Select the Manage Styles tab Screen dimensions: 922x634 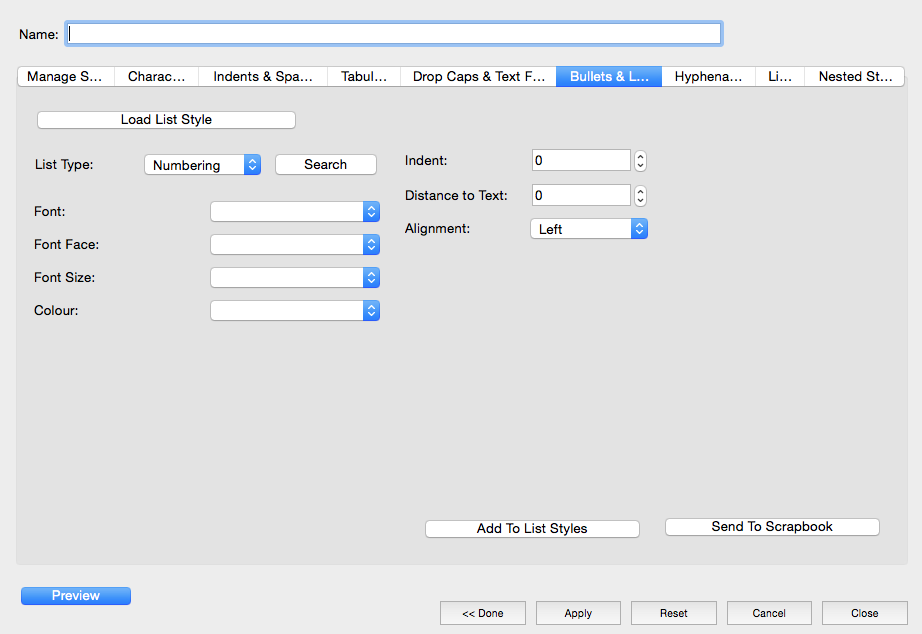pos(65,77)
